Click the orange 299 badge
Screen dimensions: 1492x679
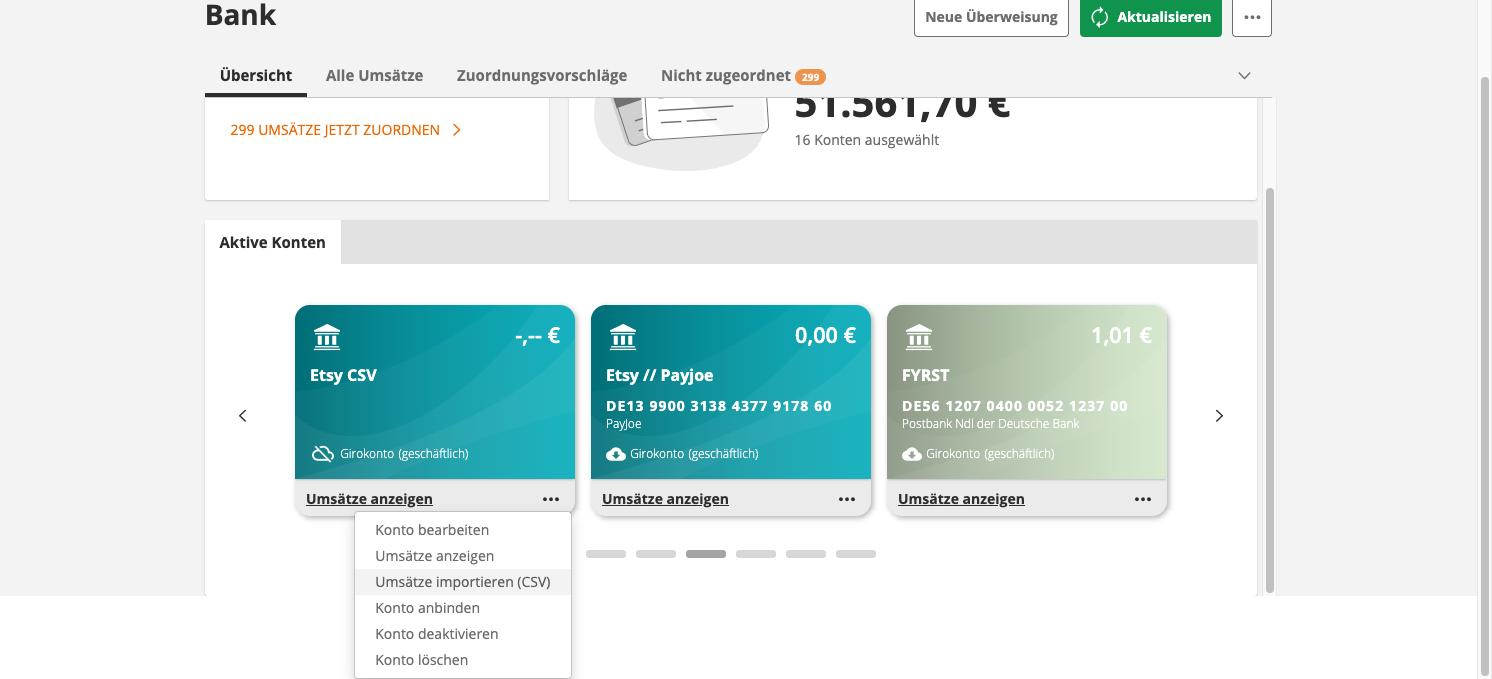pyautogui.click(x=810, y=76)
